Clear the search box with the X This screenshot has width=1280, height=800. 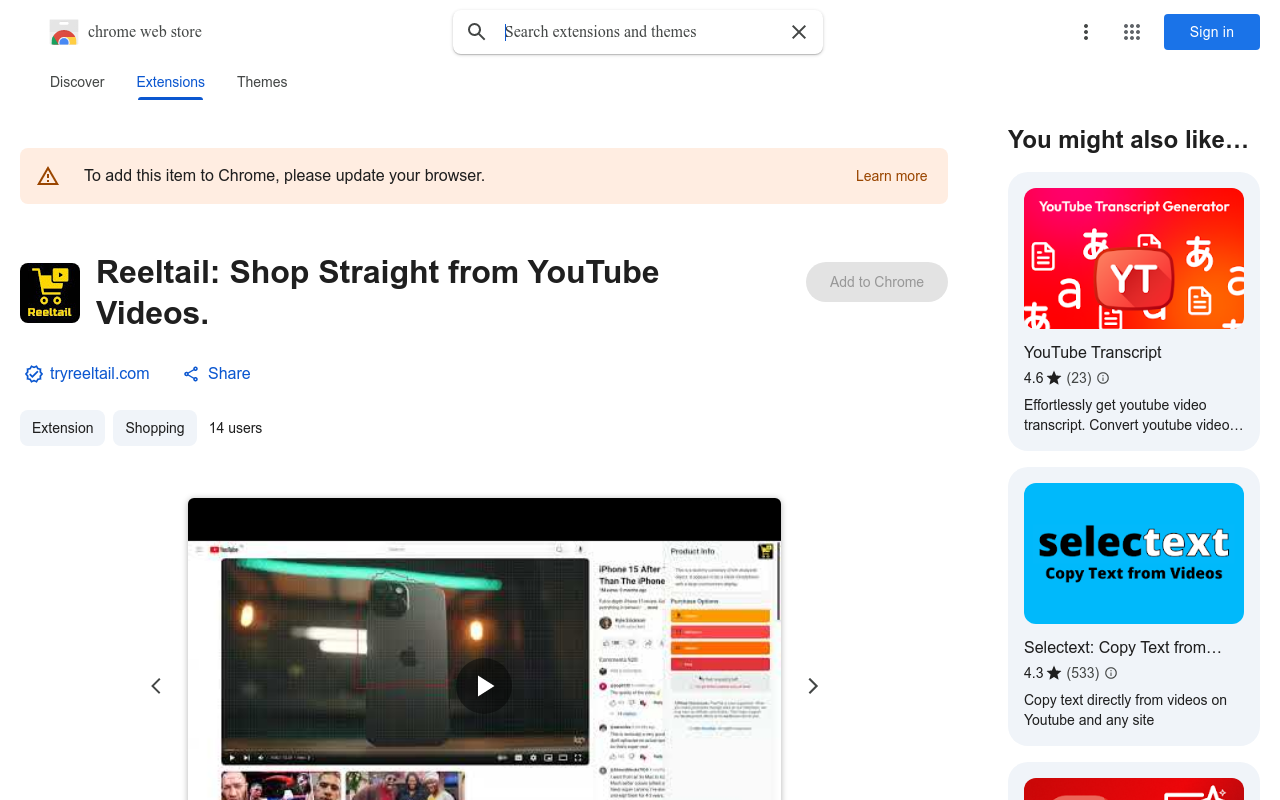[799, 32]
